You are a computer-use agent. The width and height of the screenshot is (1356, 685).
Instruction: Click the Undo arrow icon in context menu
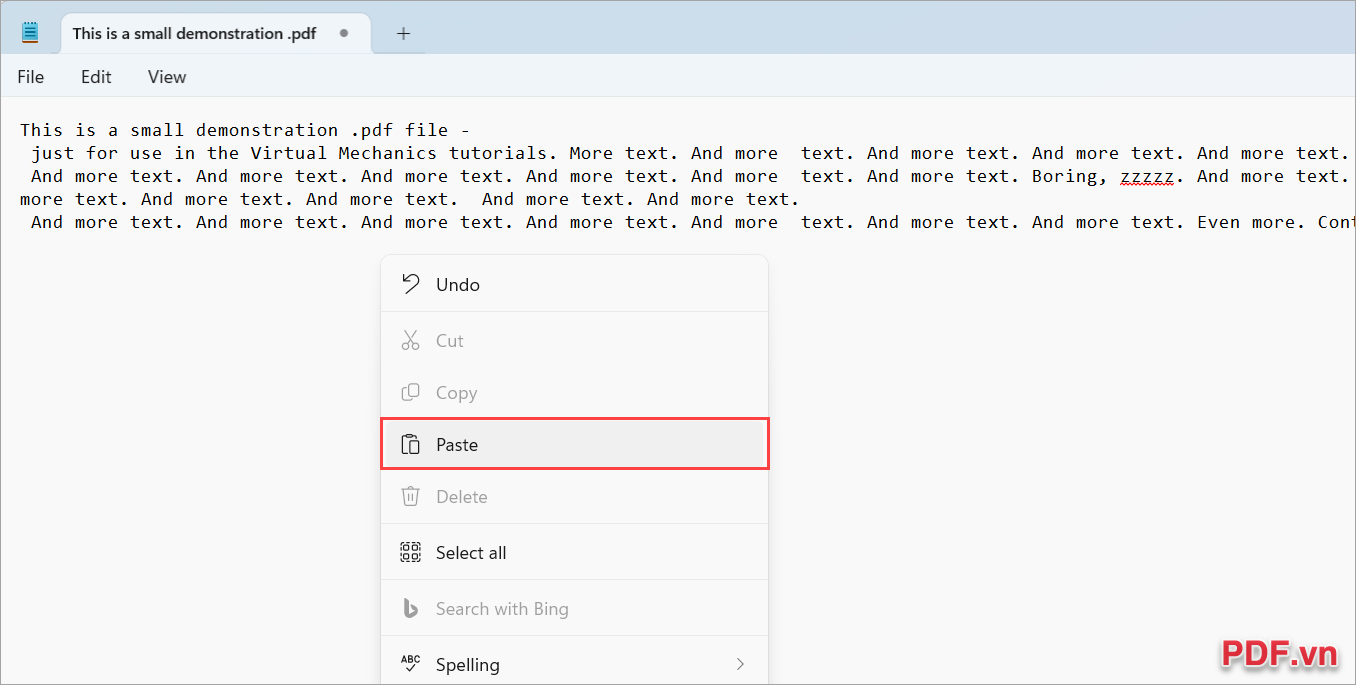coord(410,284)
